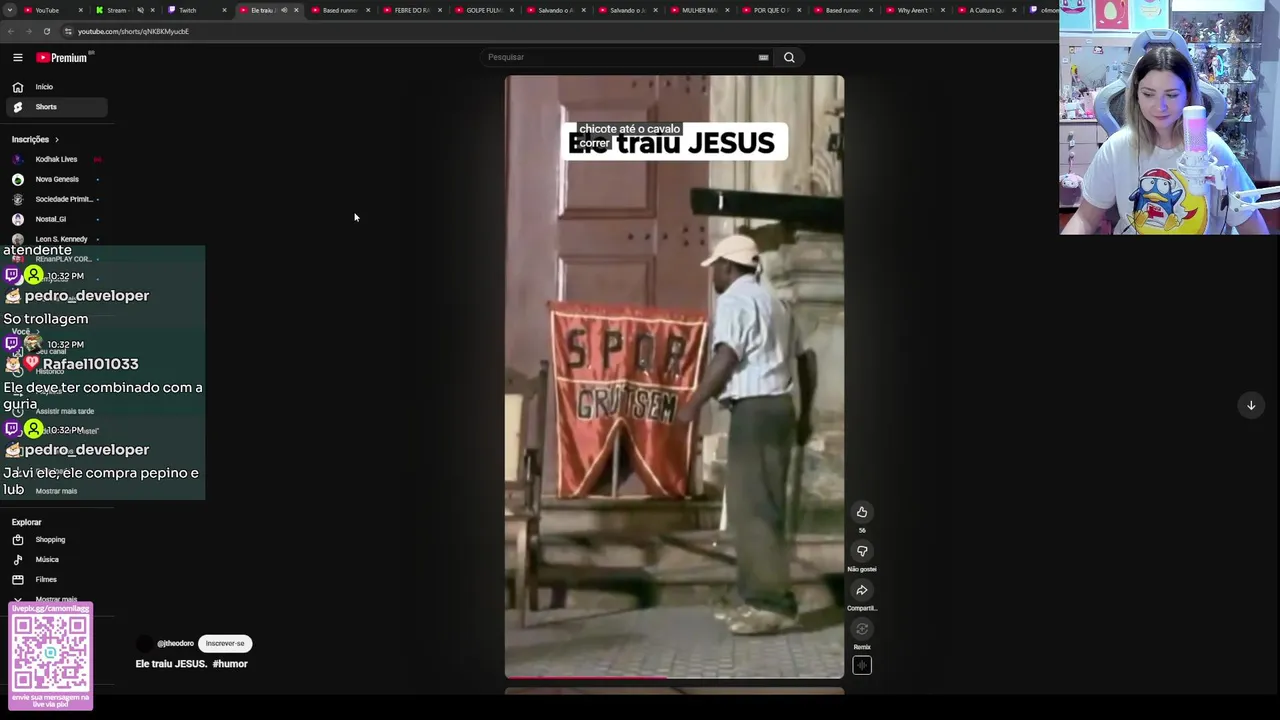The width and height of the screenshot is (1280, 720).
Task: Expand the Inscrições section chevron
Action: coord(56,139)
